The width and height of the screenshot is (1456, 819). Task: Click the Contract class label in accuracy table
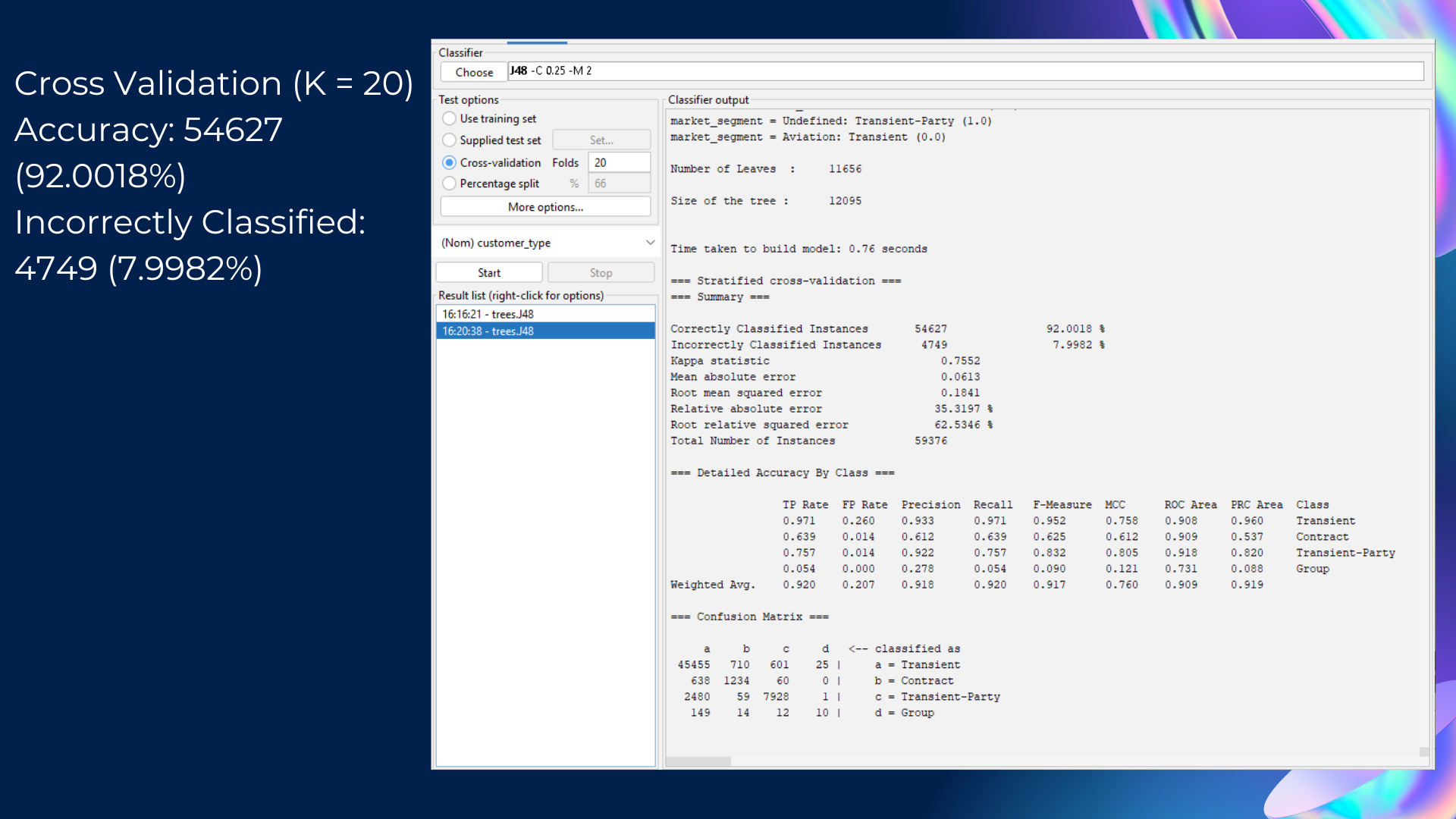click(1322, 537)
